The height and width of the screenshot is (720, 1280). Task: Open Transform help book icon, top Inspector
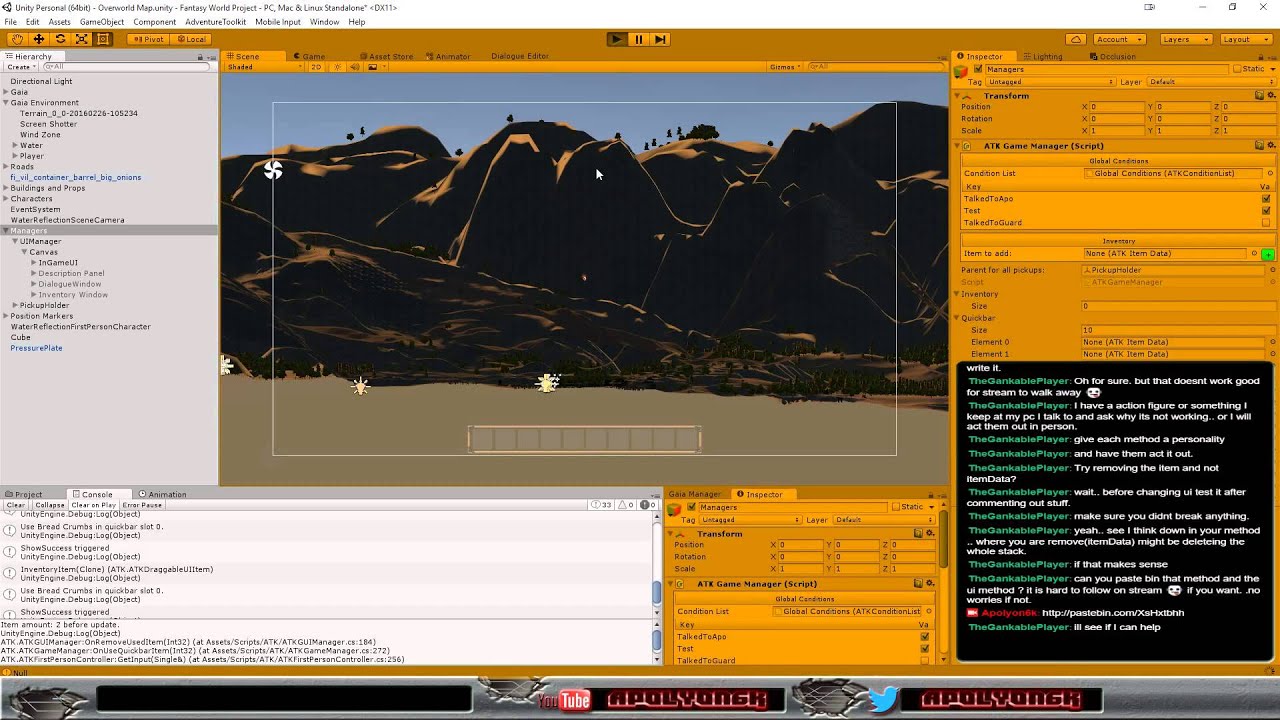(x=1260, y=96)
